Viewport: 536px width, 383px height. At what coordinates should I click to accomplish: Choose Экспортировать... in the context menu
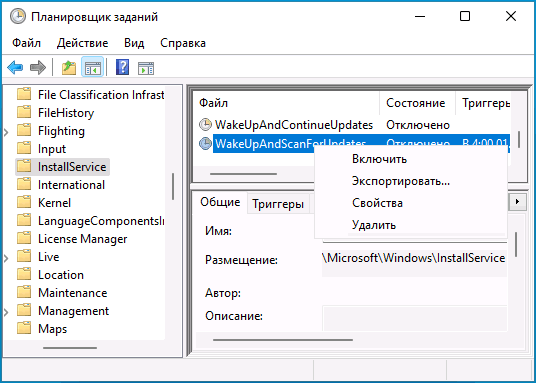coord(411,181)
